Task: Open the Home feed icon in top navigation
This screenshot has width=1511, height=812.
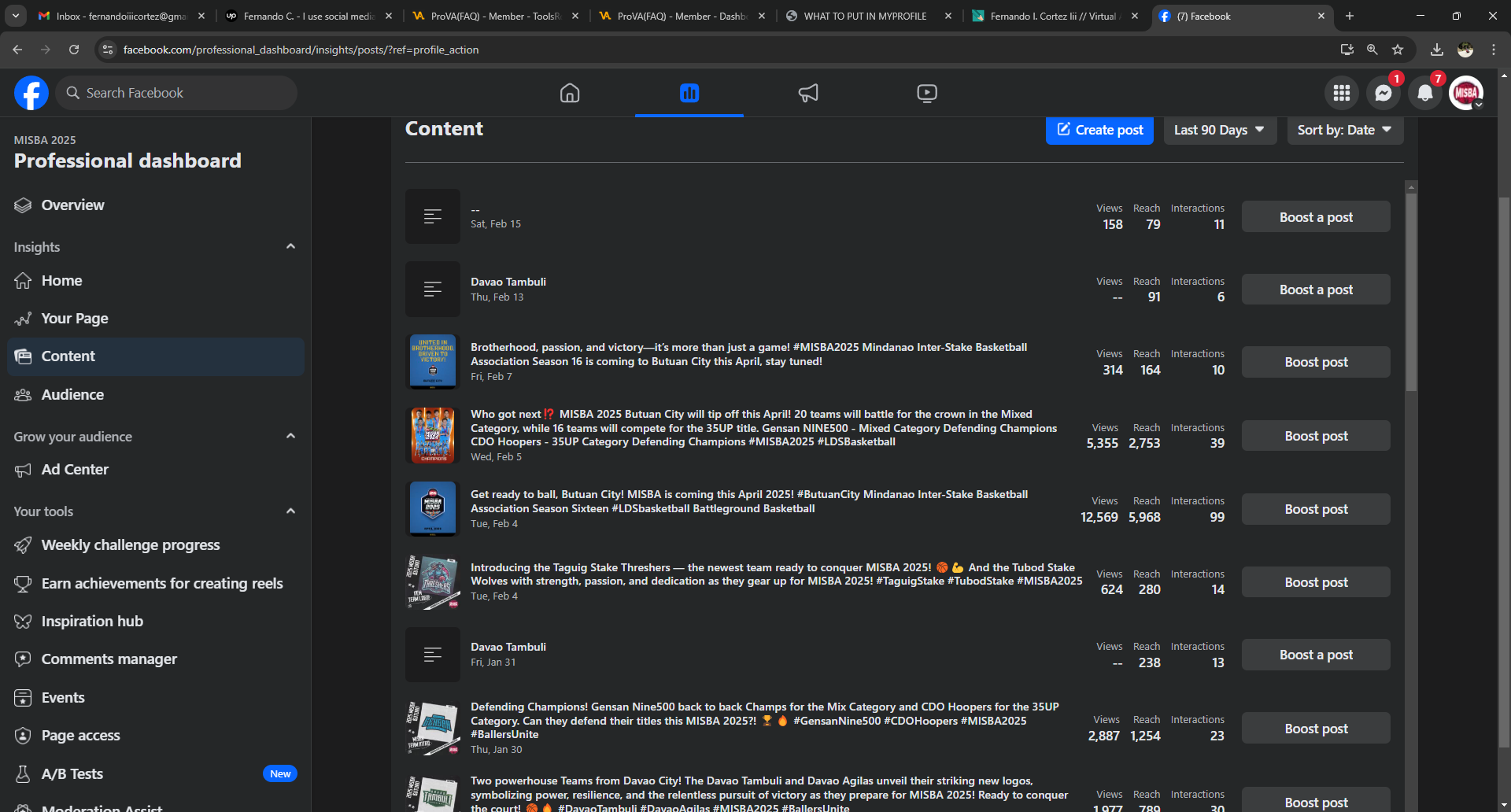Action: click(x=570, y=93)
